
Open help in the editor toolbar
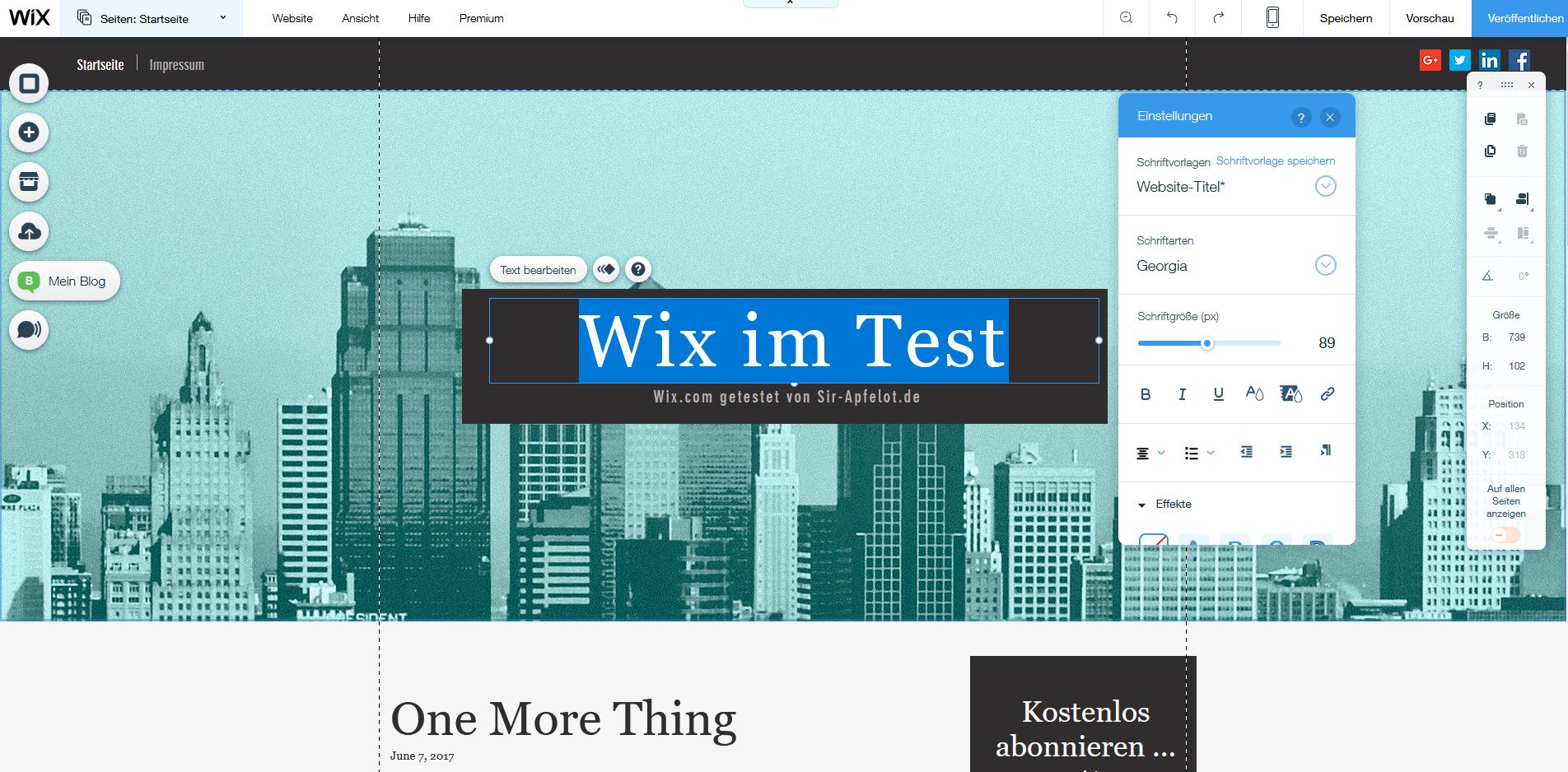(1480, 86)
